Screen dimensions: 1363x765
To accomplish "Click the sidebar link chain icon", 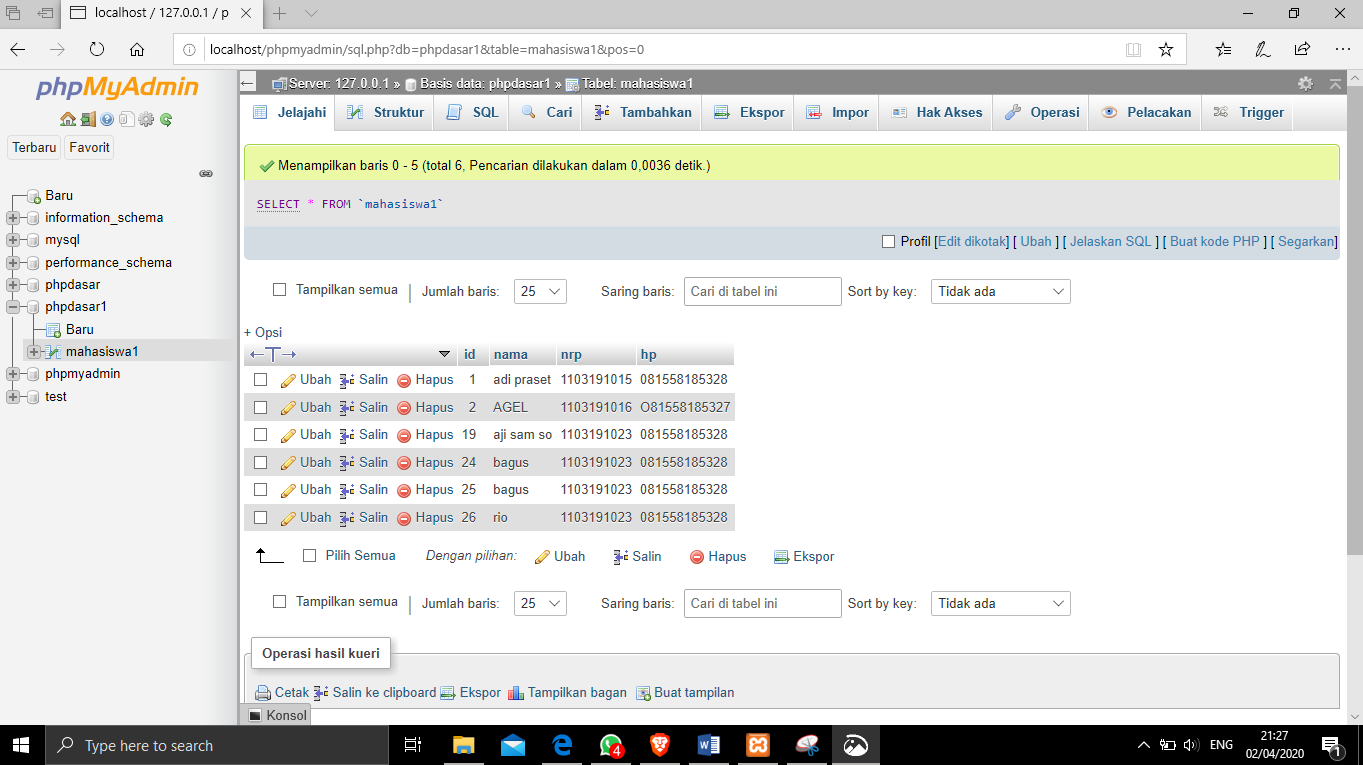I will pyautogui.click(x=206, y=173).
